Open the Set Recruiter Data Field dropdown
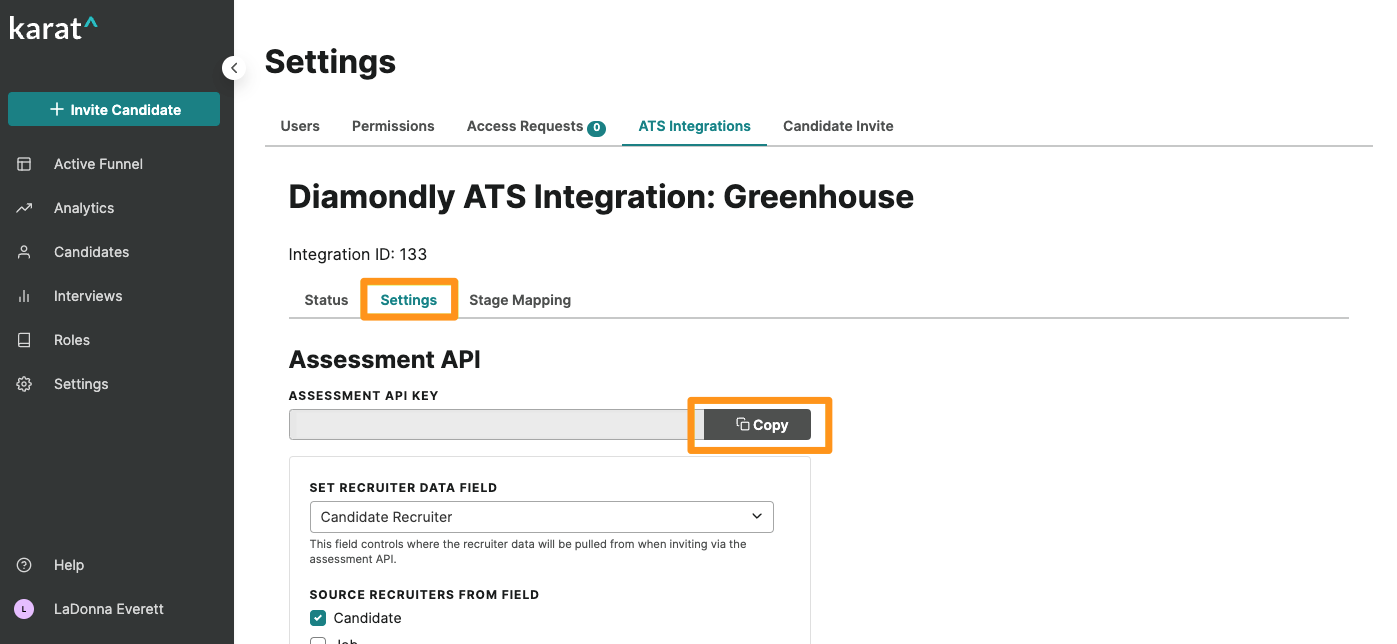The height and width of the screenshot is (644, 1397). click(x=542, y=517)
